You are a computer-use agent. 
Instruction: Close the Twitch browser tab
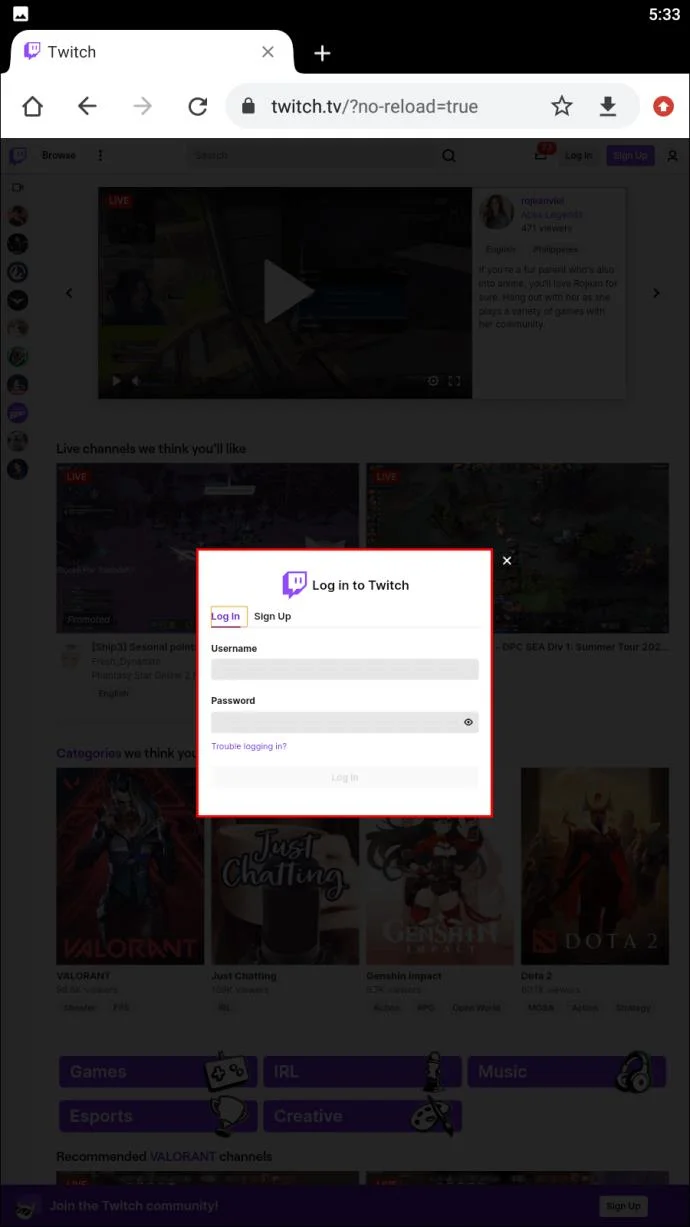[x=268, y=52]
